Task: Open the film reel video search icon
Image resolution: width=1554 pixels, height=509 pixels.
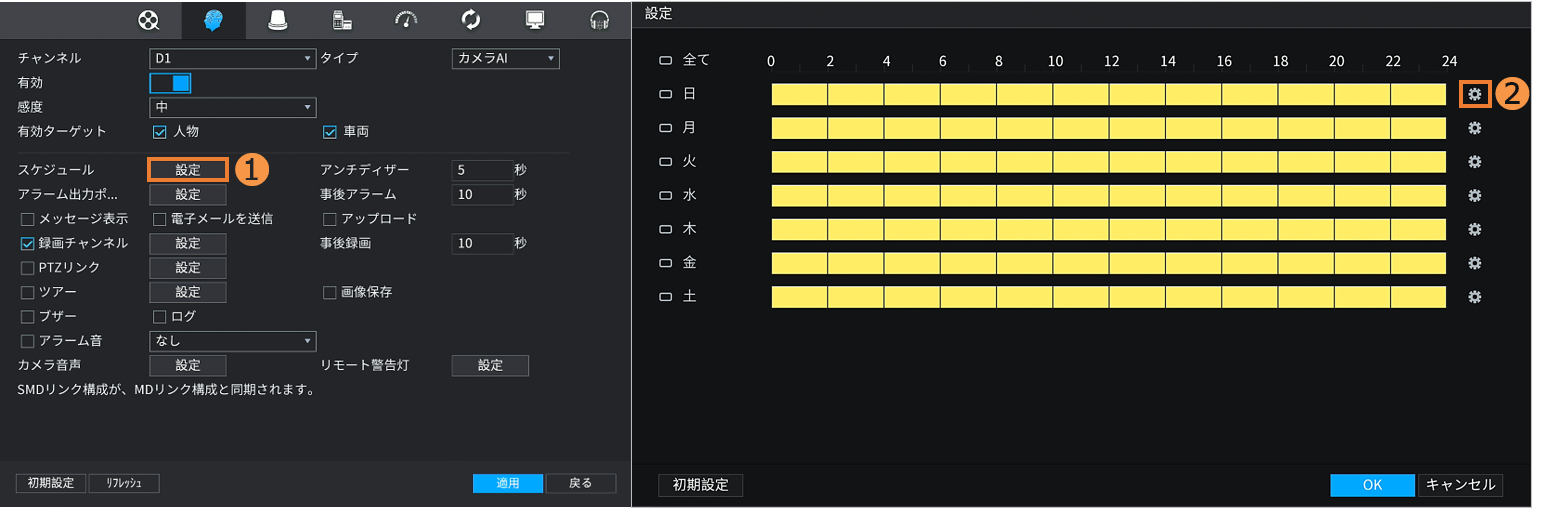Action: coord(148,20)
